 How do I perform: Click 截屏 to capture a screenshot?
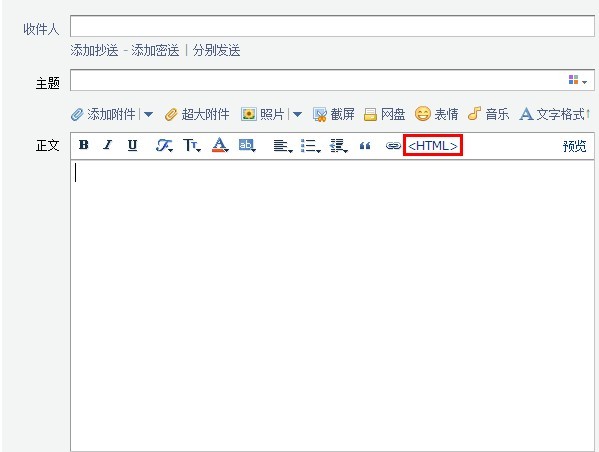(x=333, y=114)
